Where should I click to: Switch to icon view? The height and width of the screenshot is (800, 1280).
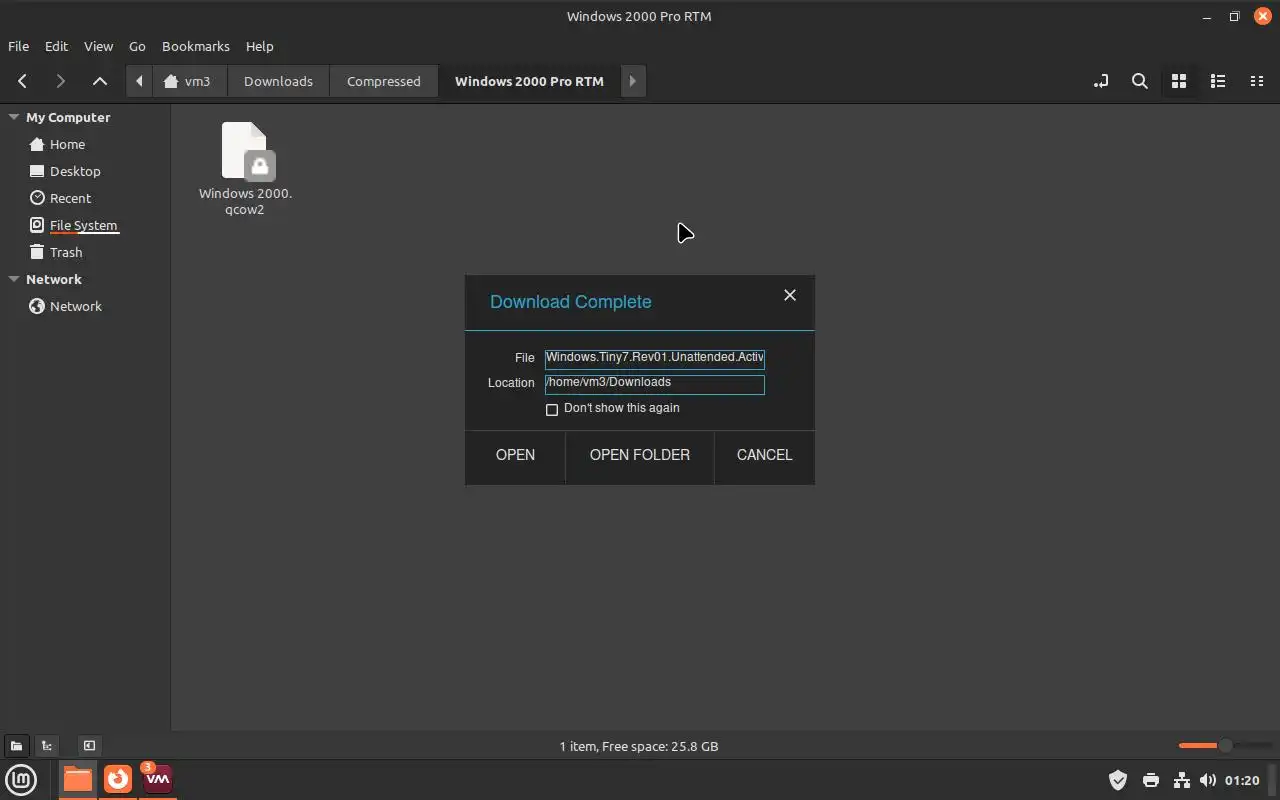1179,81
